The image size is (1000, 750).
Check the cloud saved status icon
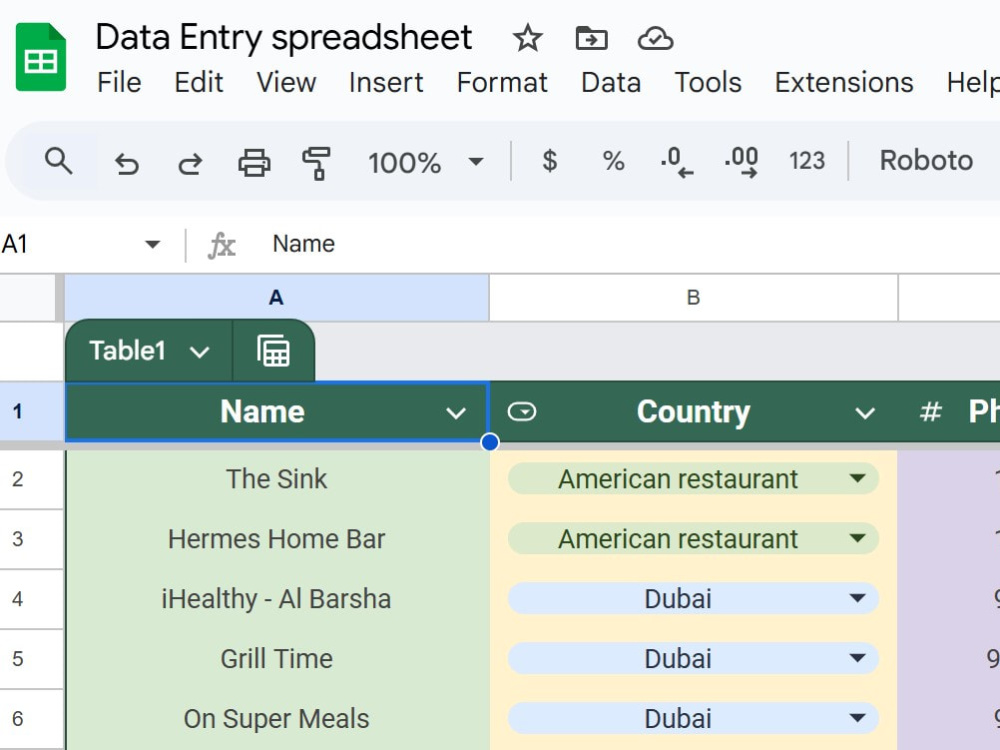pos(656,39)
